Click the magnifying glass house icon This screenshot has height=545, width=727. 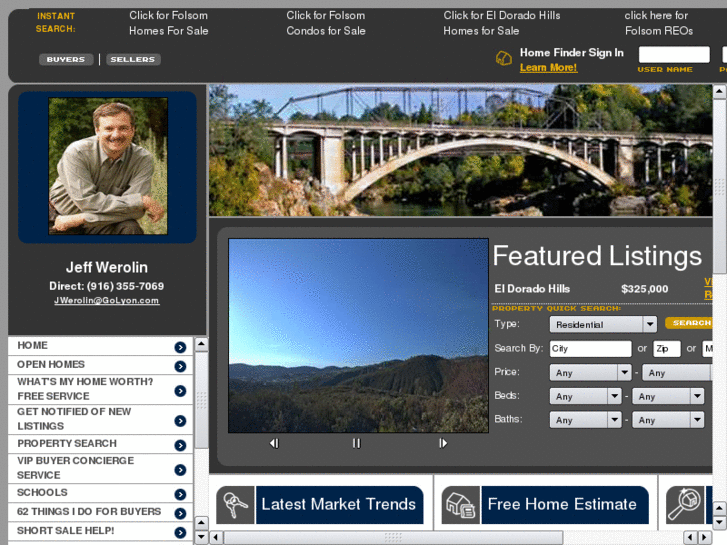click(x=685, y=505)
